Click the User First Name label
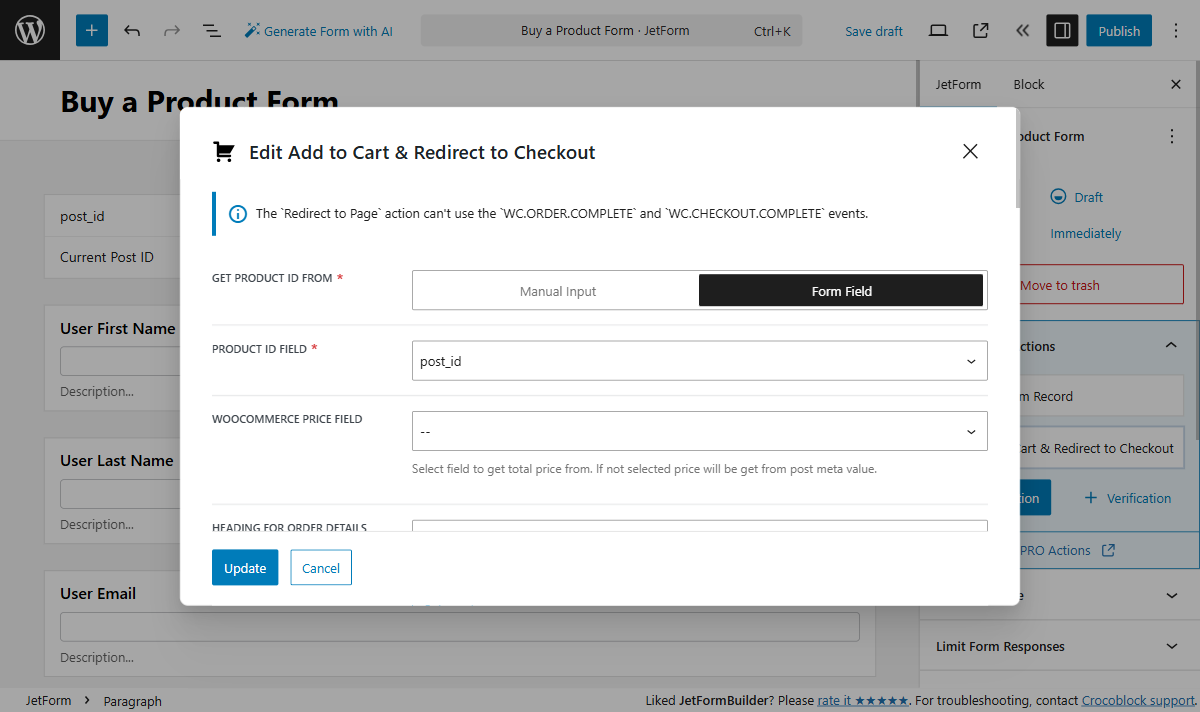Image resolution: width=1200 pixels, height=712 pixels. [118, 328]
